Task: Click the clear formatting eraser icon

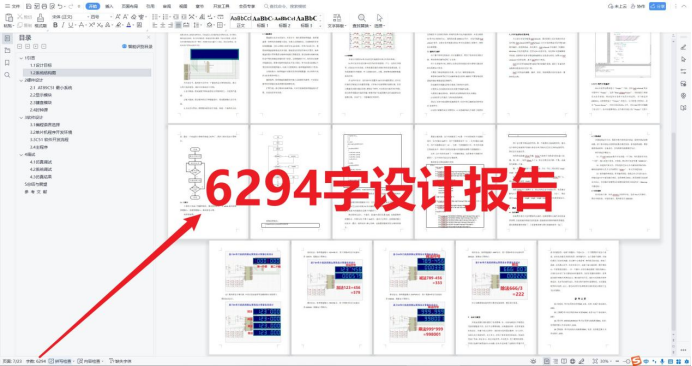Action: tap(134, 17)
